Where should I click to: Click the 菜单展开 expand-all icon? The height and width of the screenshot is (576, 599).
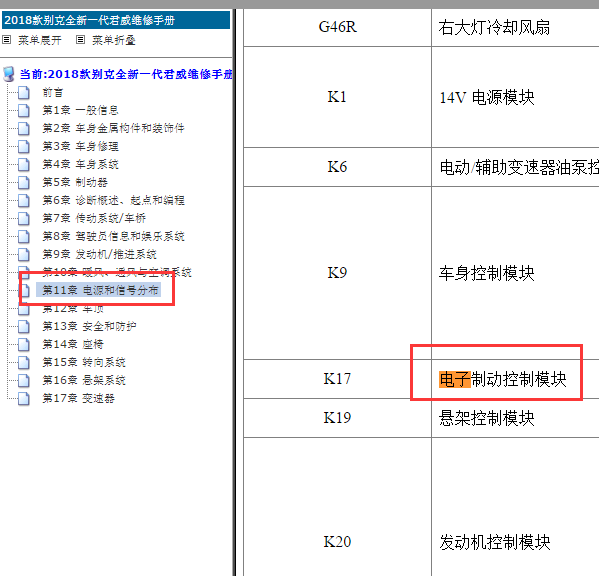[6, 39]
